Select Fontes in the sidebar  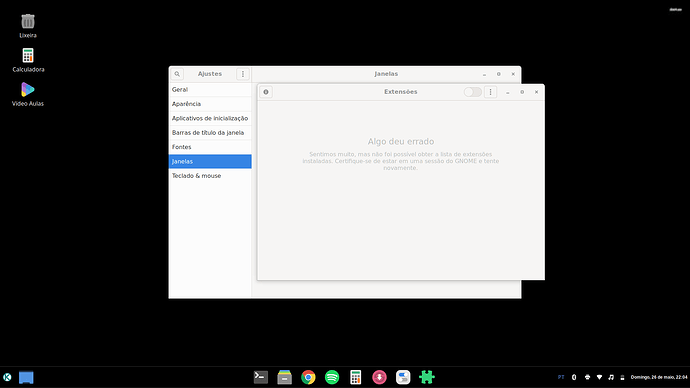coord(210,147)
